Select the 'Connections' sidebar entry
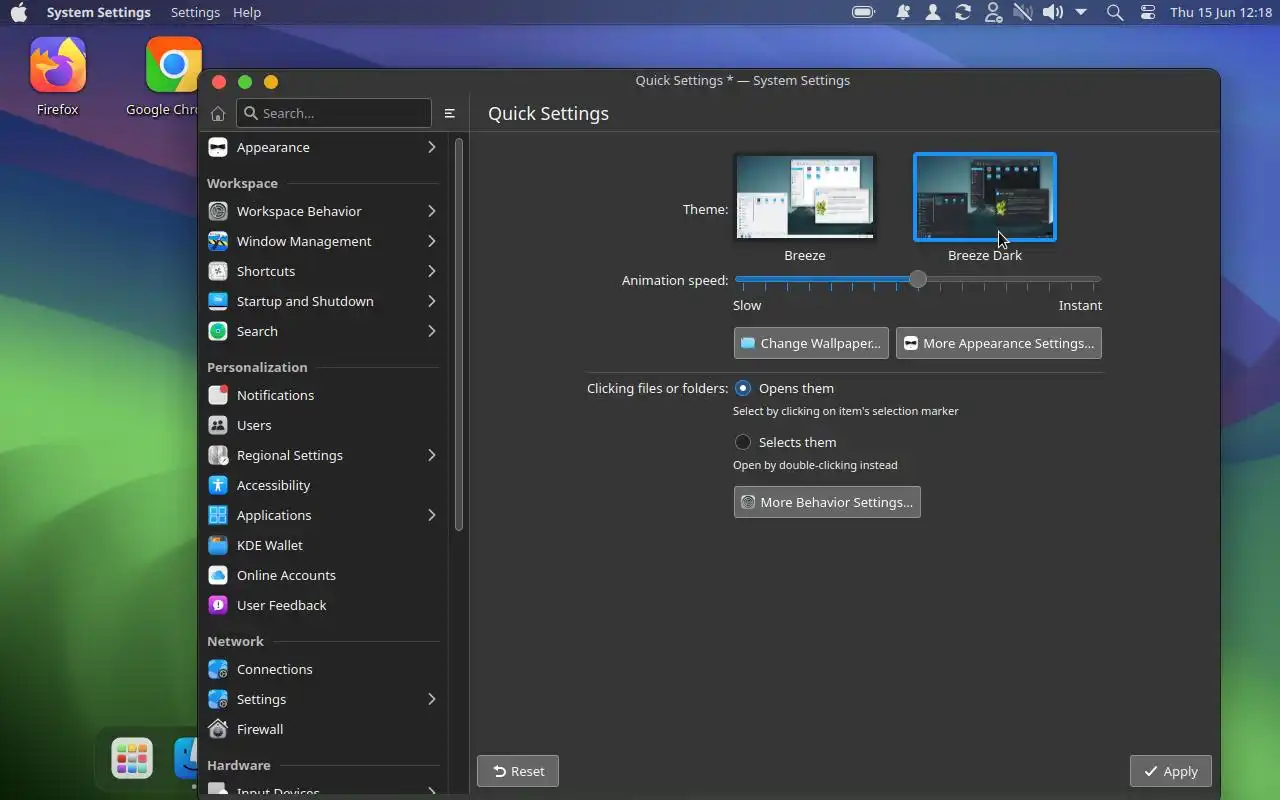 (322, 669)
